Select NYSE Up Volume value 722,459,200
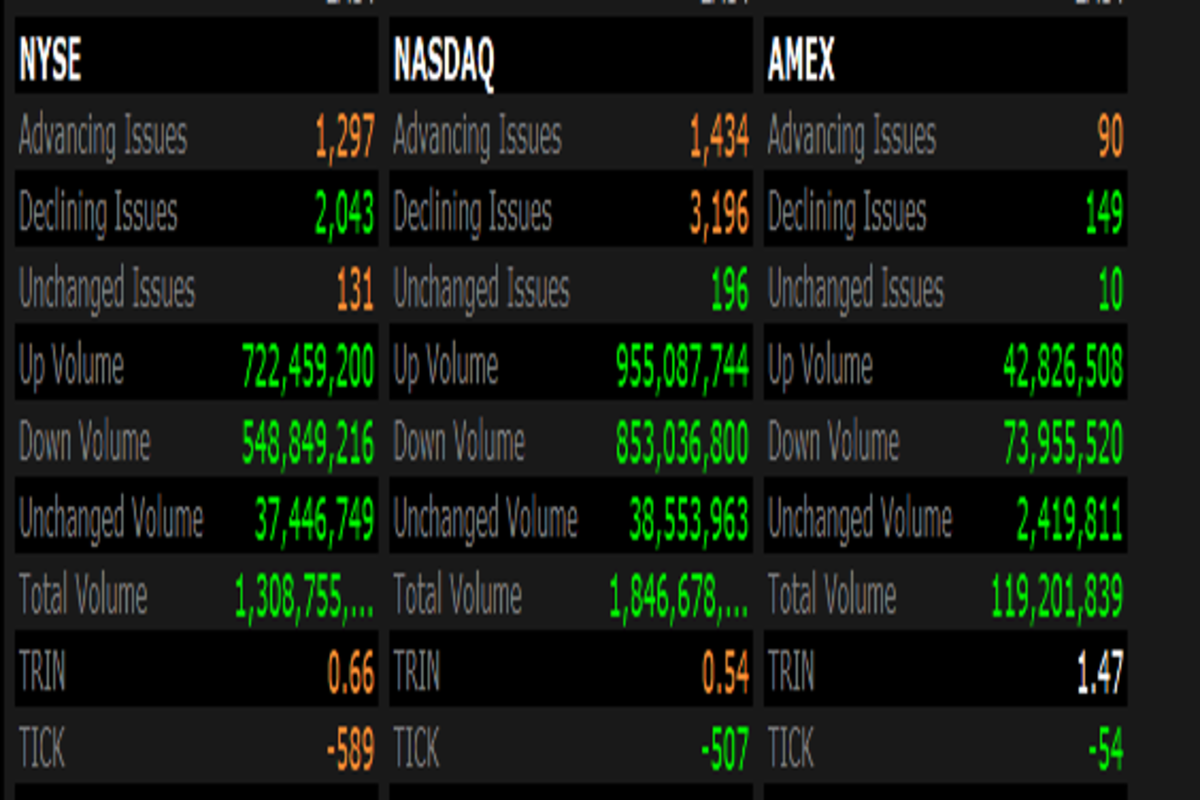The image size is (1200, 800). tap(308, 367)
